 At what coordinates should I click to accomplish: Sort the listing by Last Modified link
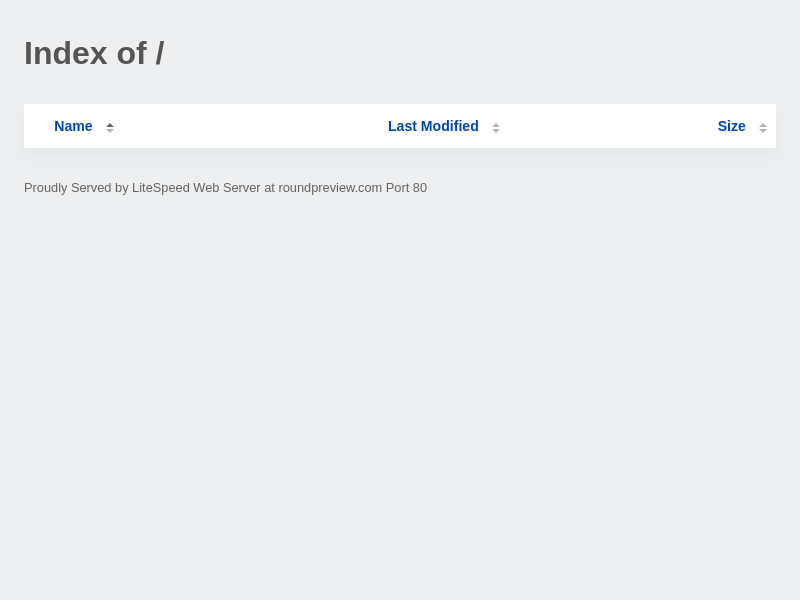(x=433, y=126)
